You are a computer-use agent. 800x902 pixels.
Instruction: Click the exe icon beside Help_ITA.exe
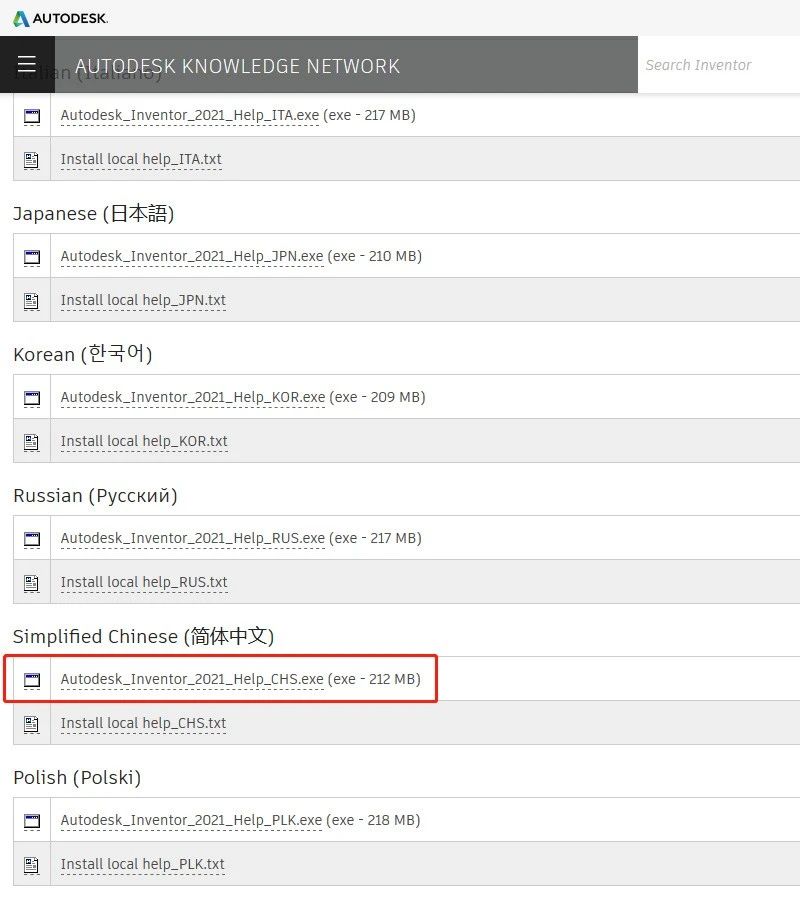pyautogui.click(x=32, y=116)
